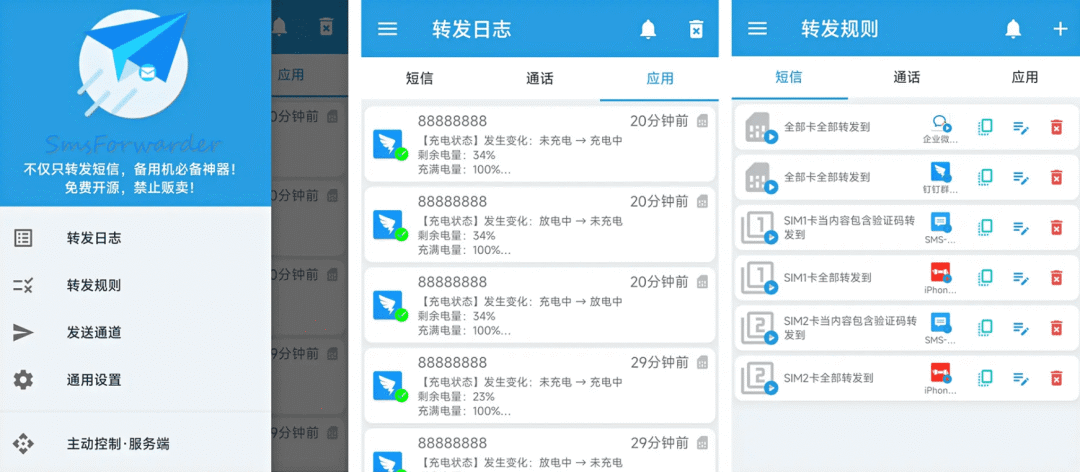Tap the SmsForwarder paper plane logo
This screenshot has width=1080, height=472.
[134, 65]
